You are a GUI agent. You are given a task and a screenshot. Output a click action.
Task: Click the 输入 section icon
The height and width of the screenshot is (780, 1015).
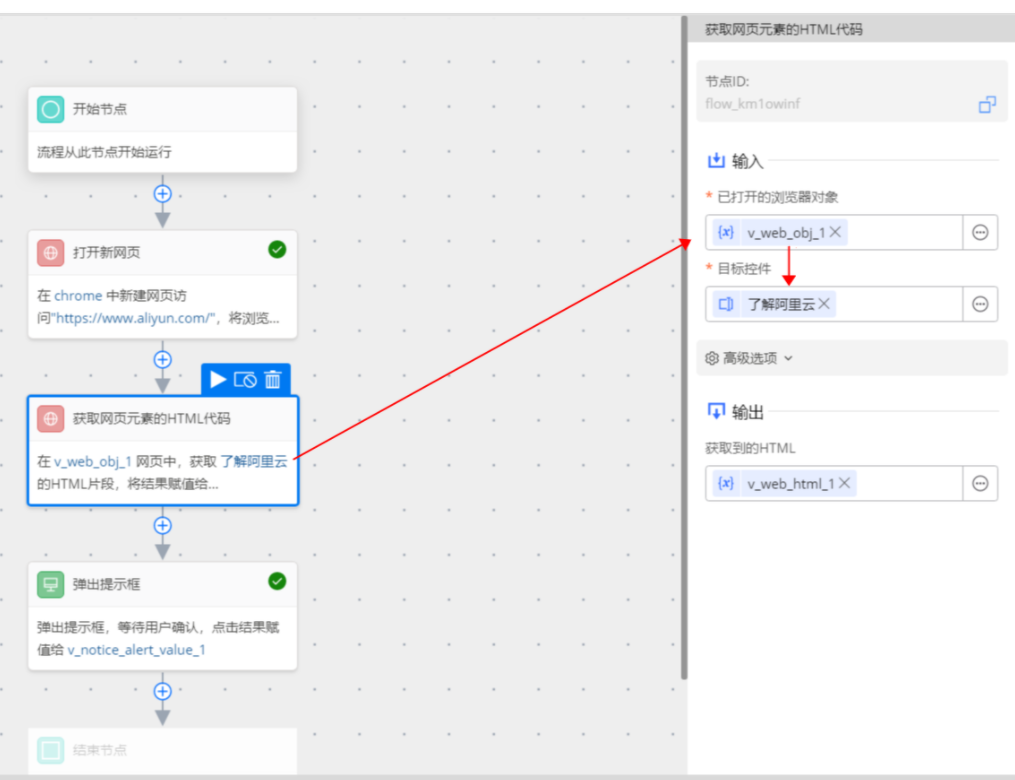click(x=716, y=160)
